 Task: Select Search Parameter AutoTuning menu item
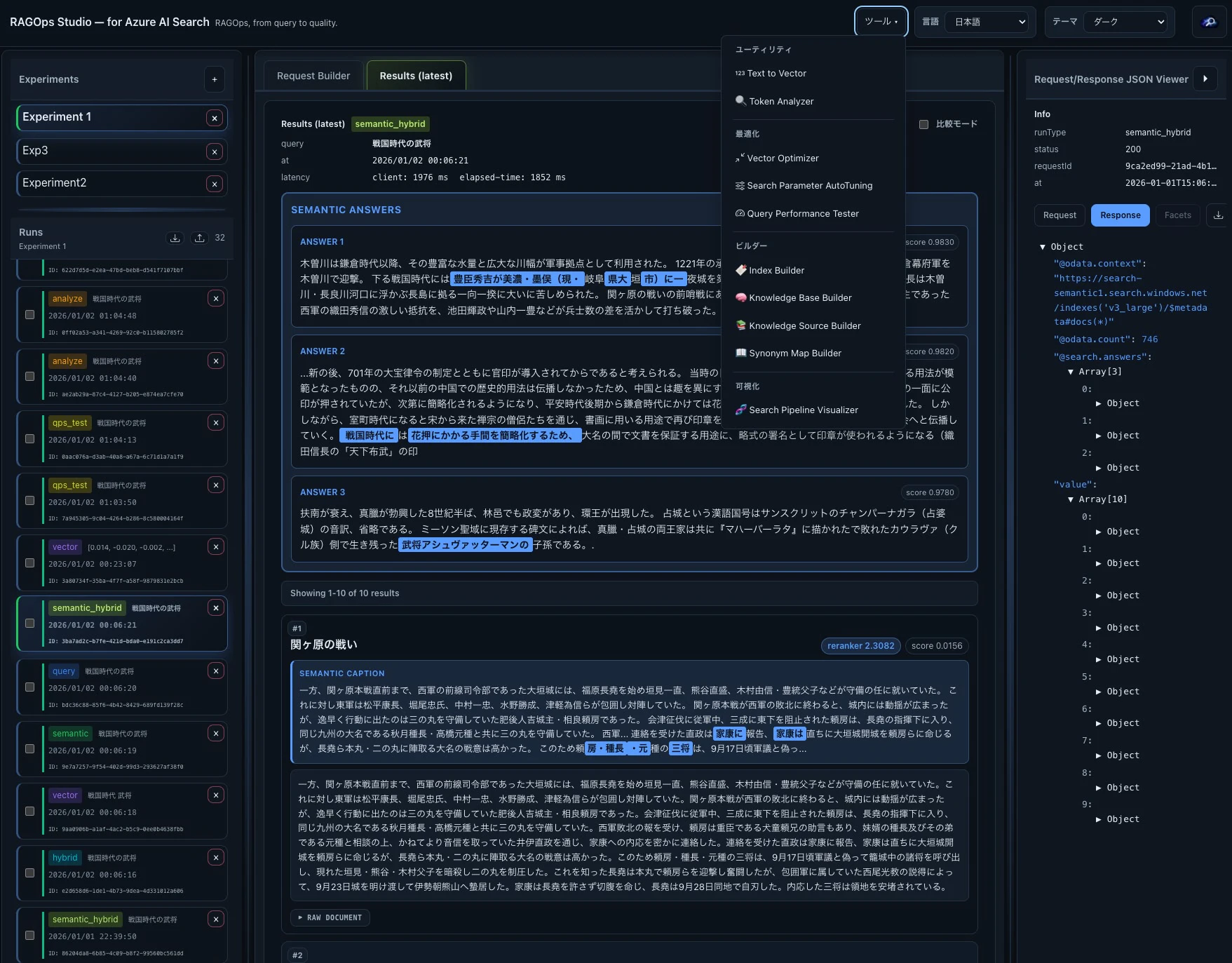[813, 186]
